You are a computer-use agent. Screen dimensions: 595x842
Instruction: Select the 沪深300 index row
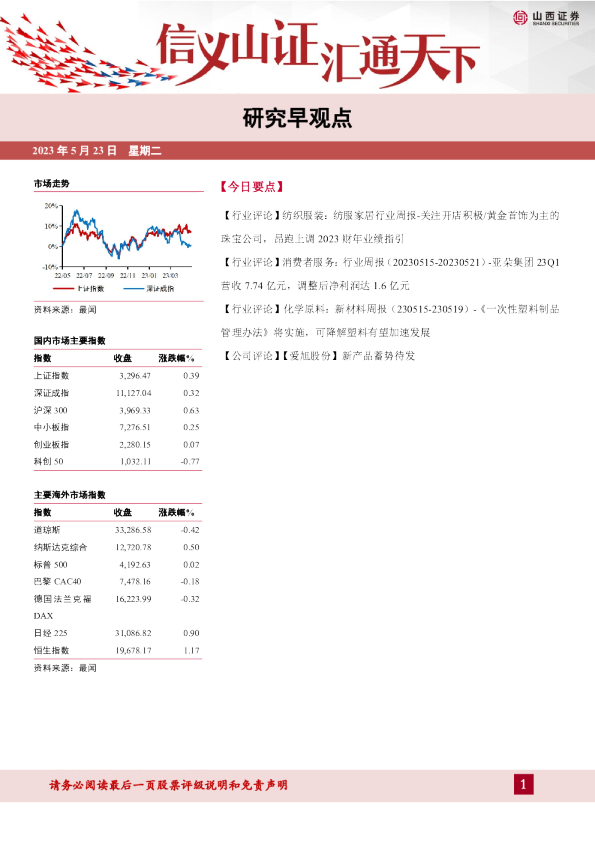coord(117,410)
